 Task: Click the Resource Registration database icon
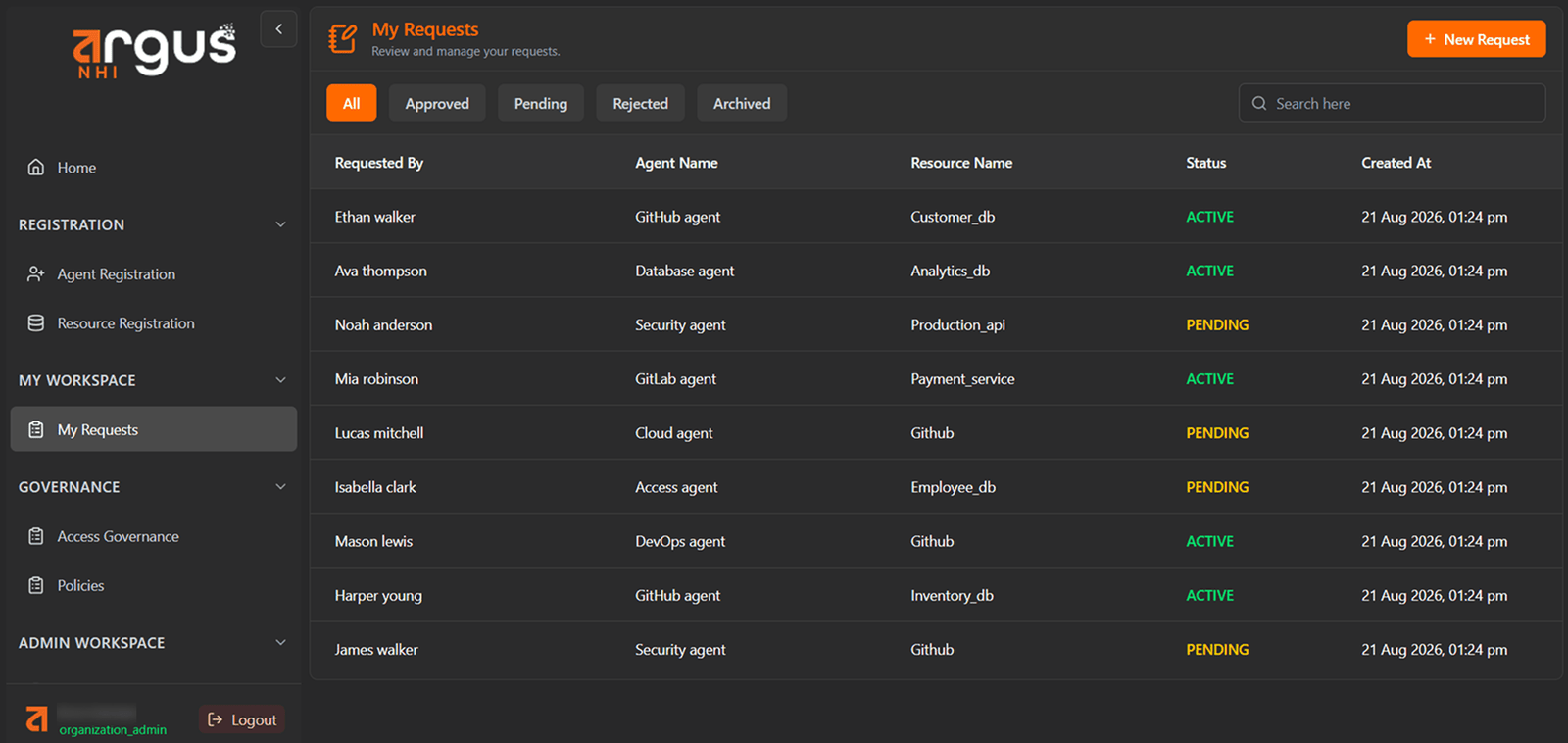36,323
